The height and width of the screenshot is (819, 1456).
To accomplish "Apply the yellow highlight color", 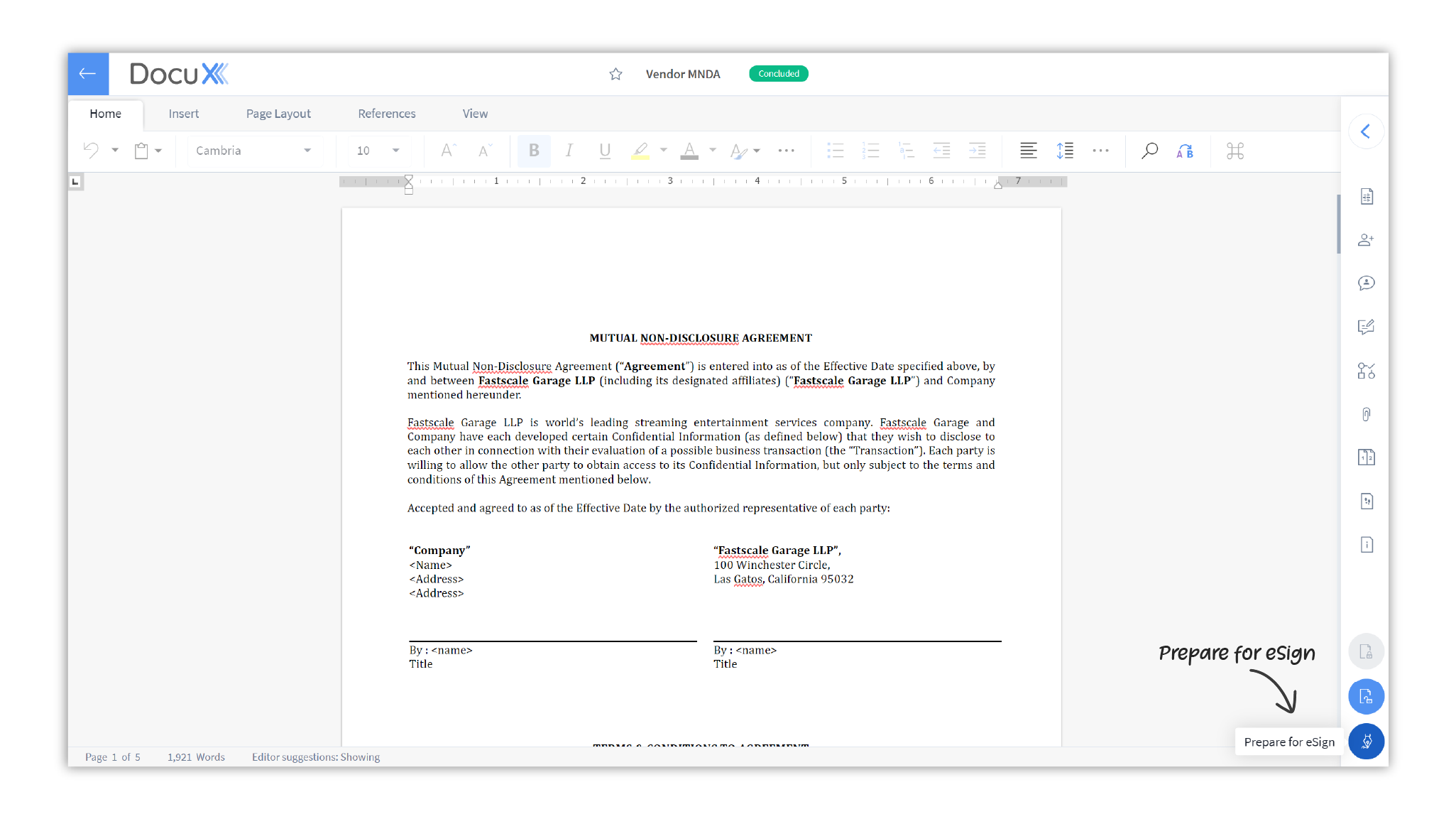I will (x=640, y=151).
